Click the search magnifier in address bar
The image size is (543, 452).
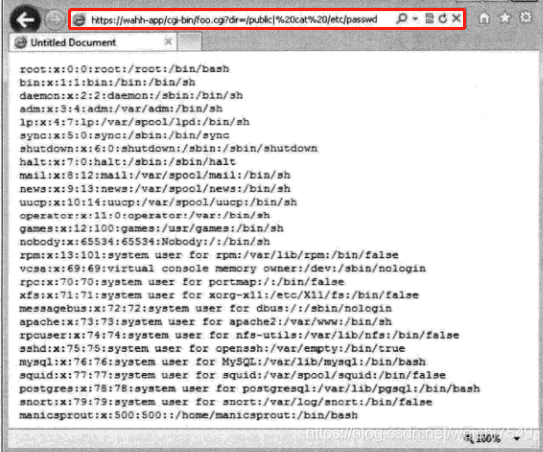(x=401, y=18)
